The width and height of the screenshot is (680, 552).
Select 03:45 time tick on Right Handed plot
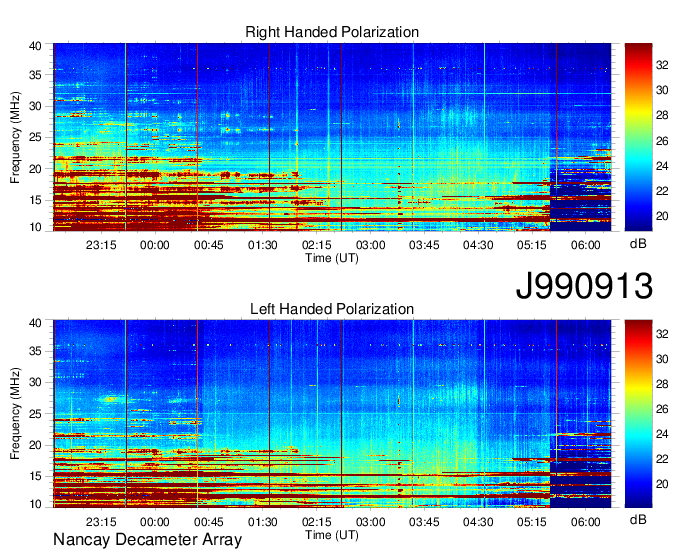(x=424, y=245)
